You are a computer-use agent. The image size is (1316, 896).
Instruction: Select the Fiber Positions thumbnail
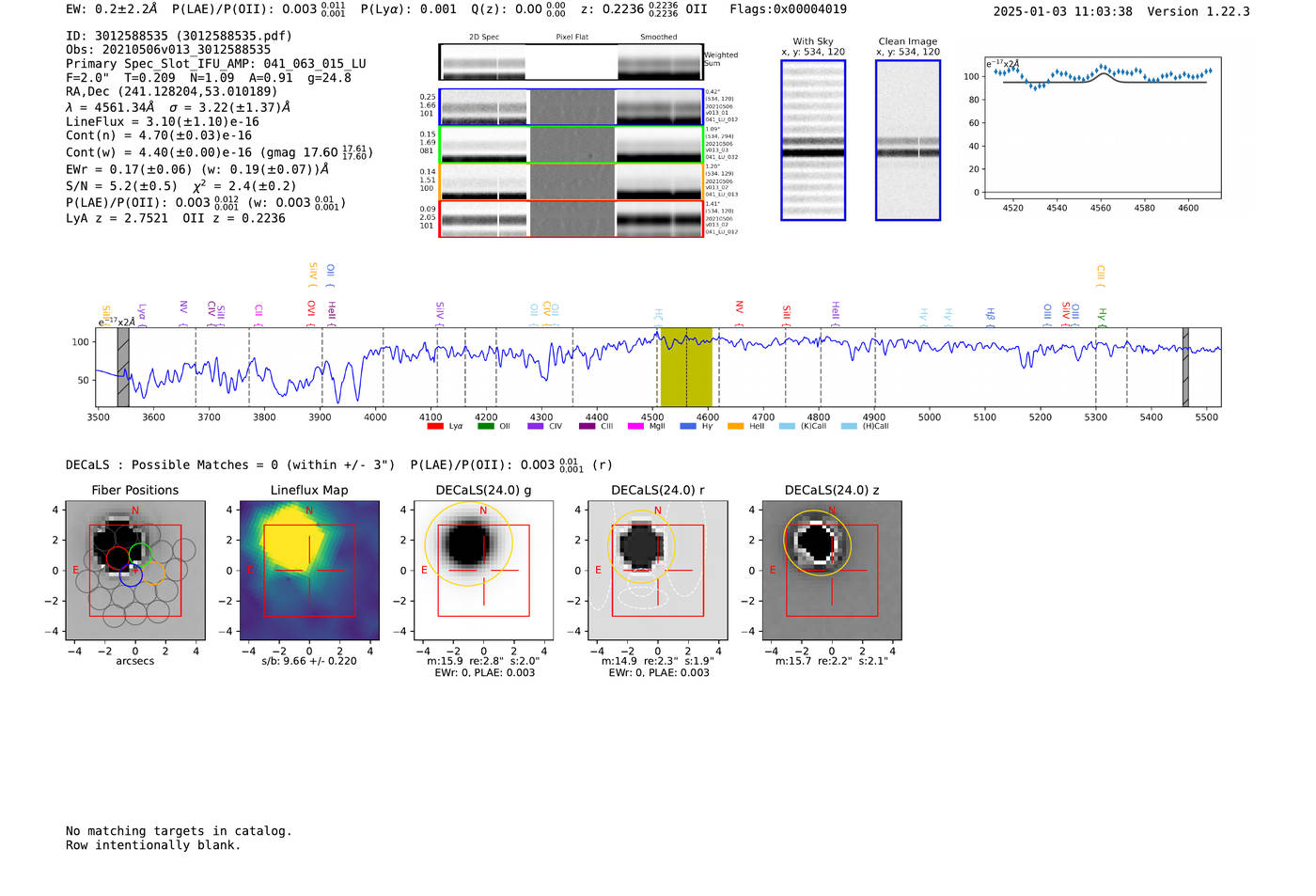(x=135, y=571)
